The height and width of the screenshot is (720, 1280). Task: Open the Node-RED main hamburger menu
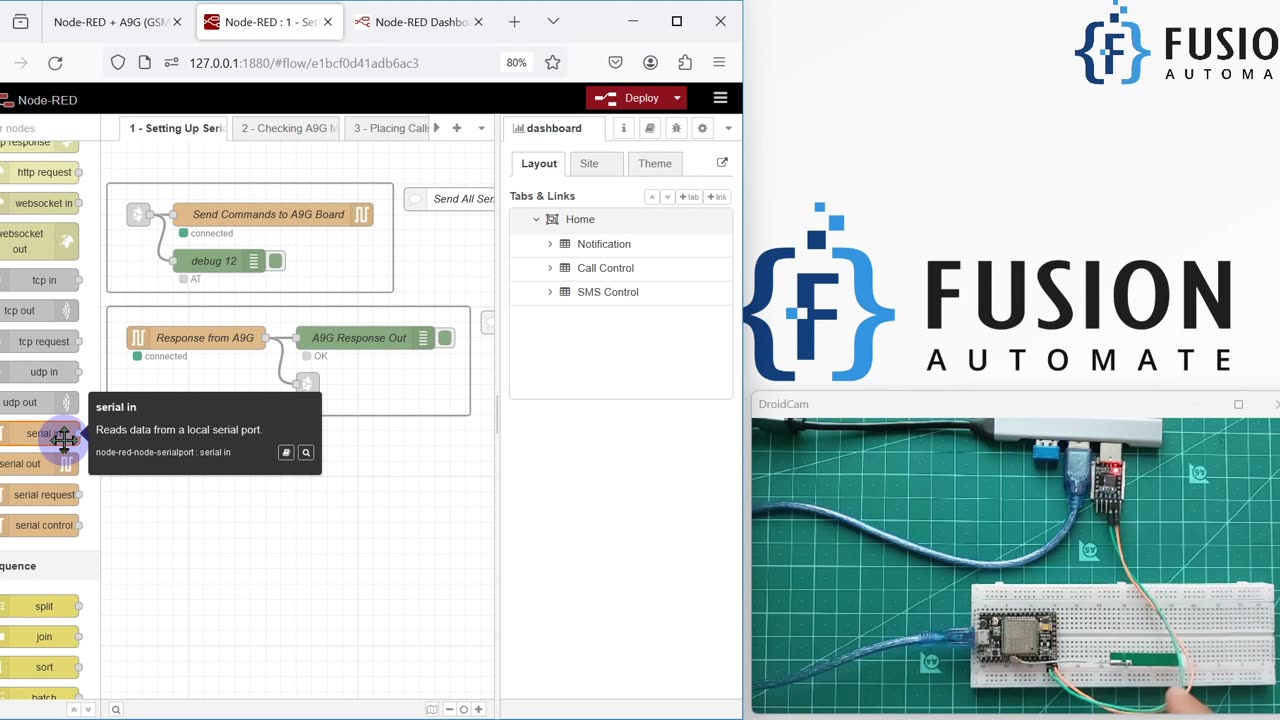click(x=720, y=98)
